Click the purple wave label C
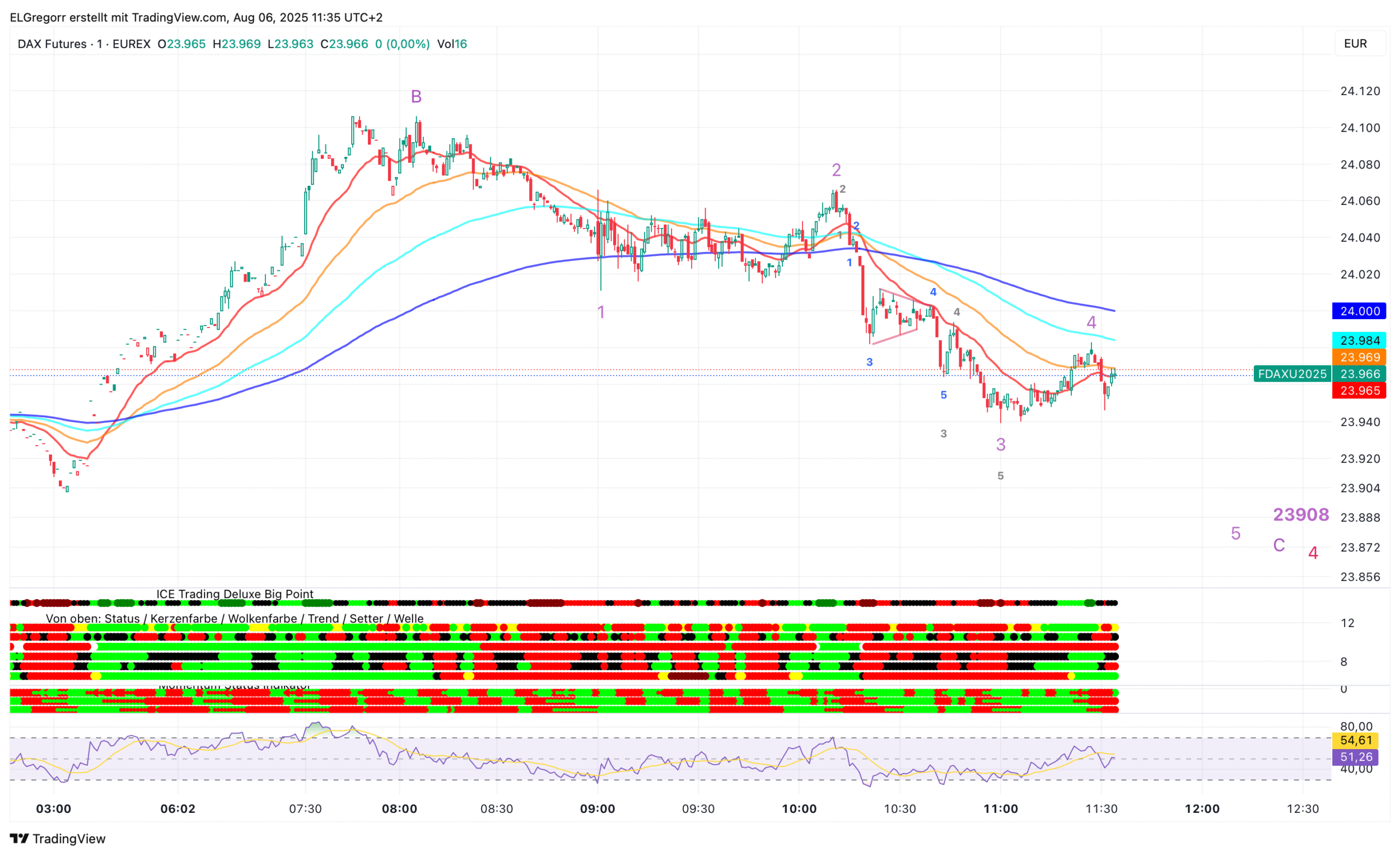1400x856 pixels. coord(1278,545)
